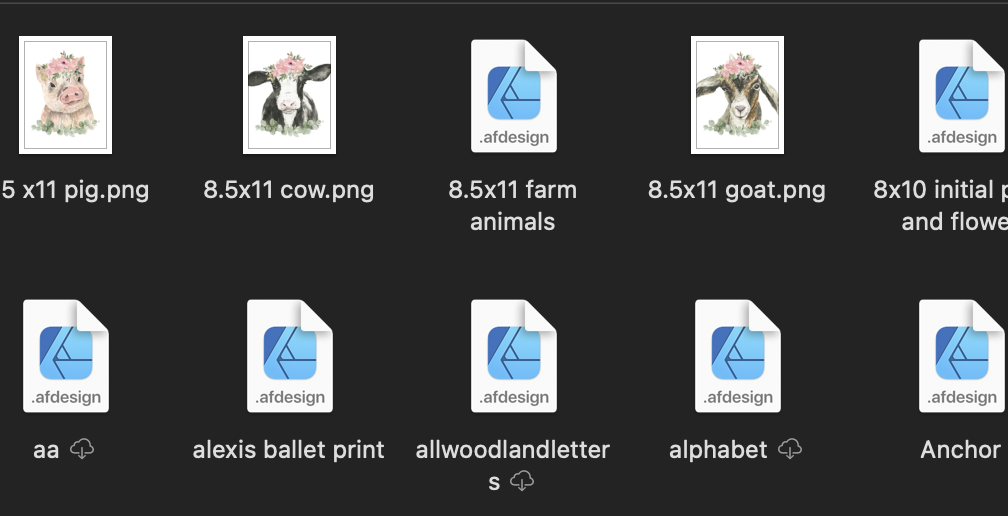Viewport: 1008px width, 516px height.
Task: Click the 8.5x11 farm animals filename label
Action: (x=512, y=206)
